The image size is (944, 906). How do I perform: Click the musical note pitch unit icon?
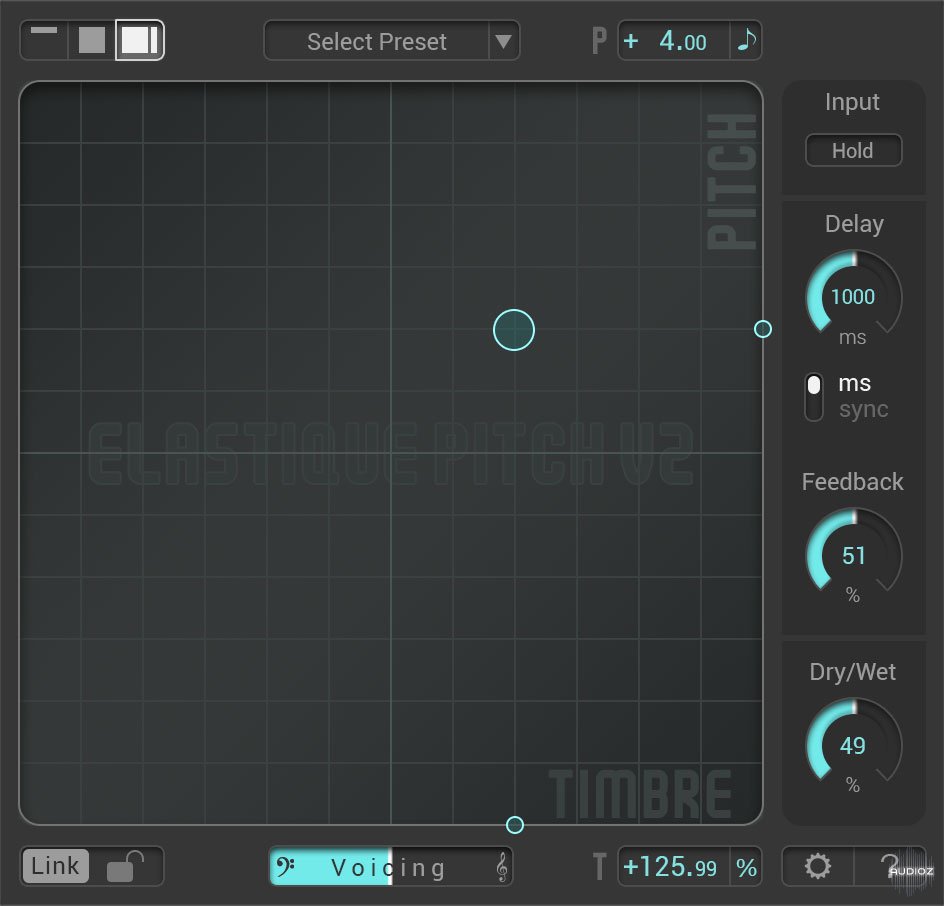(x=747, y=41)
